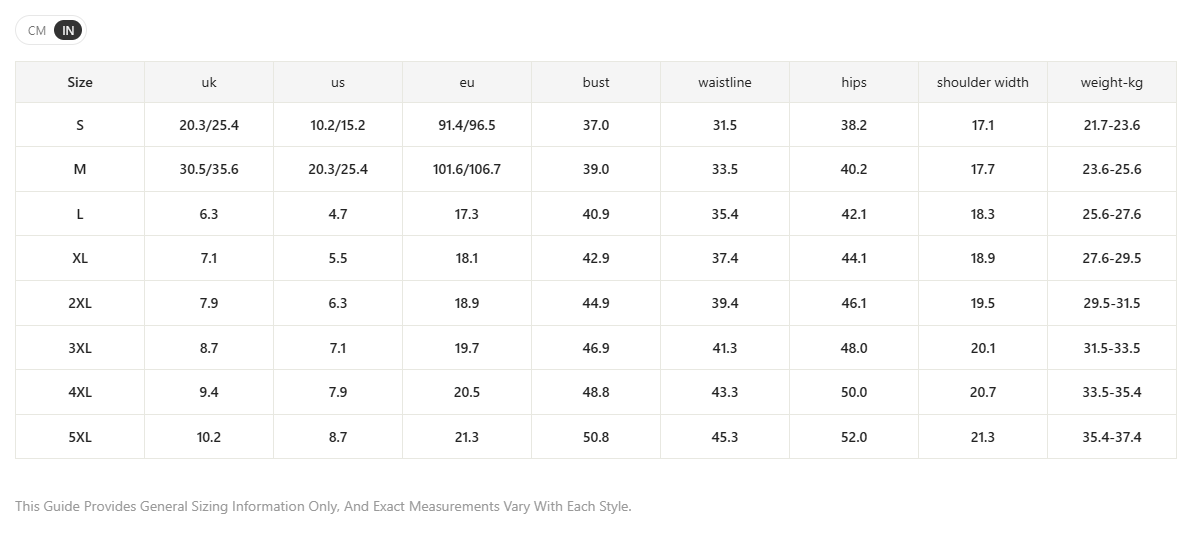Click the 5.5 us value for XL
Screen dimensions: 1192x534
[x=338, y=258]
